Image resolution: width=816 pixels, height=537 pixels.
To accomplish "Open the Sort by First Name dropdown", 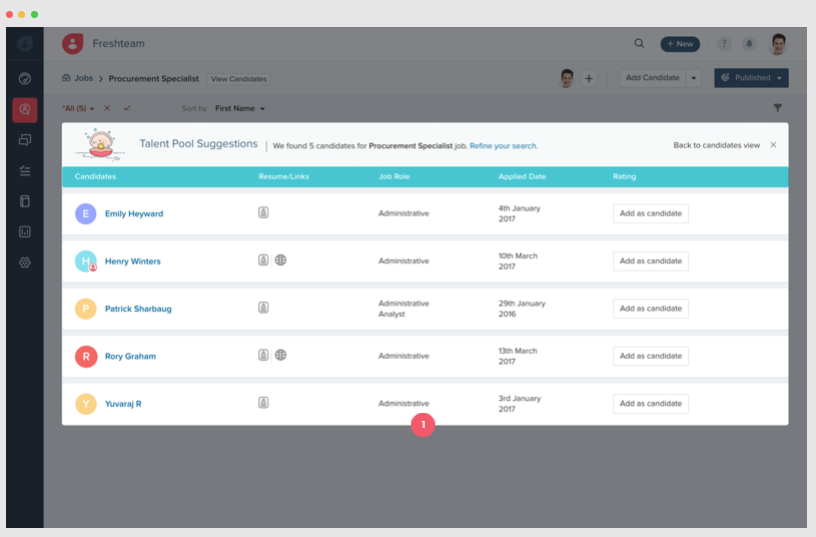I will [240, 108].
